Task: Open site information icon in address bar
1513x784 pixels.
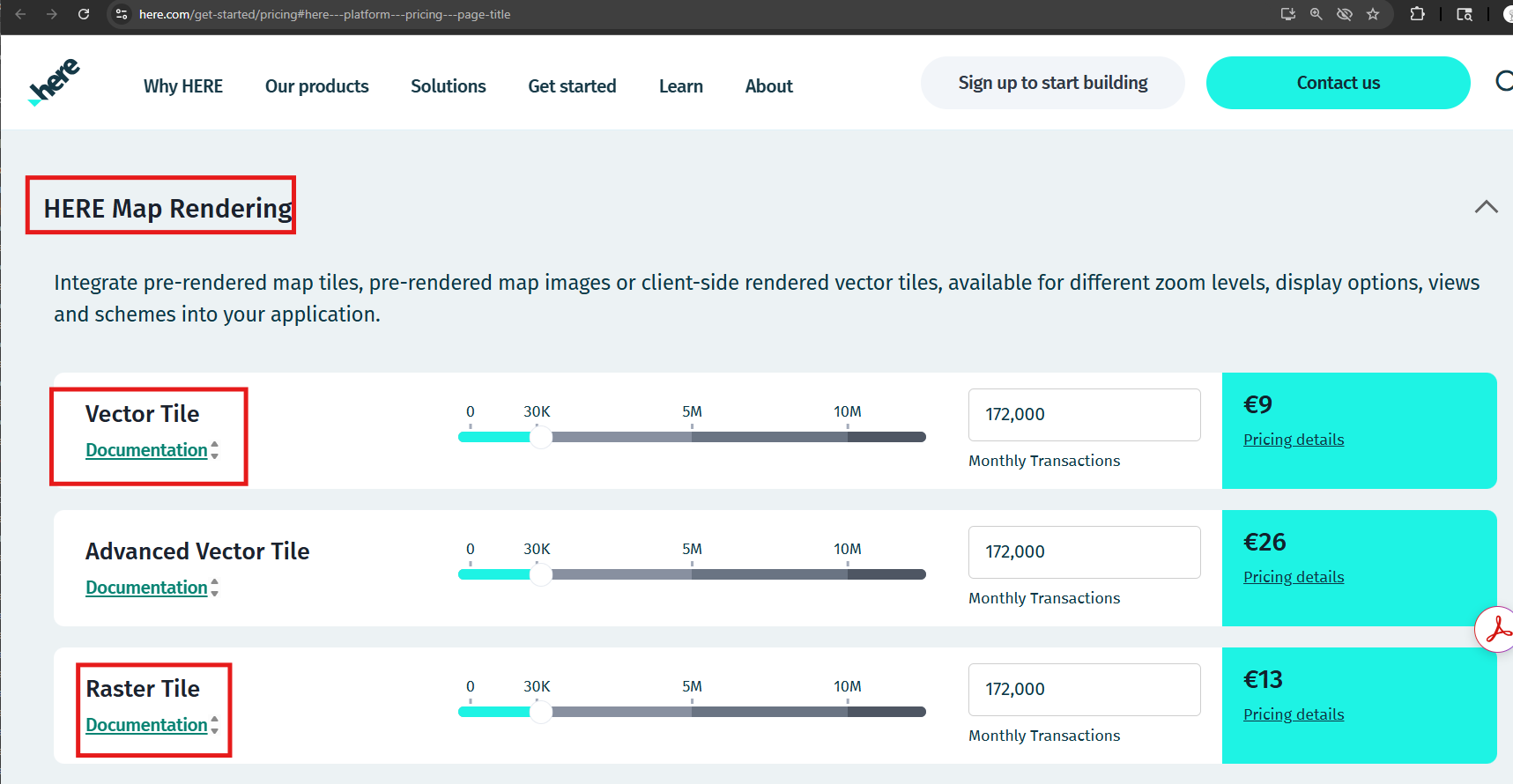Action: coord(122,14)
